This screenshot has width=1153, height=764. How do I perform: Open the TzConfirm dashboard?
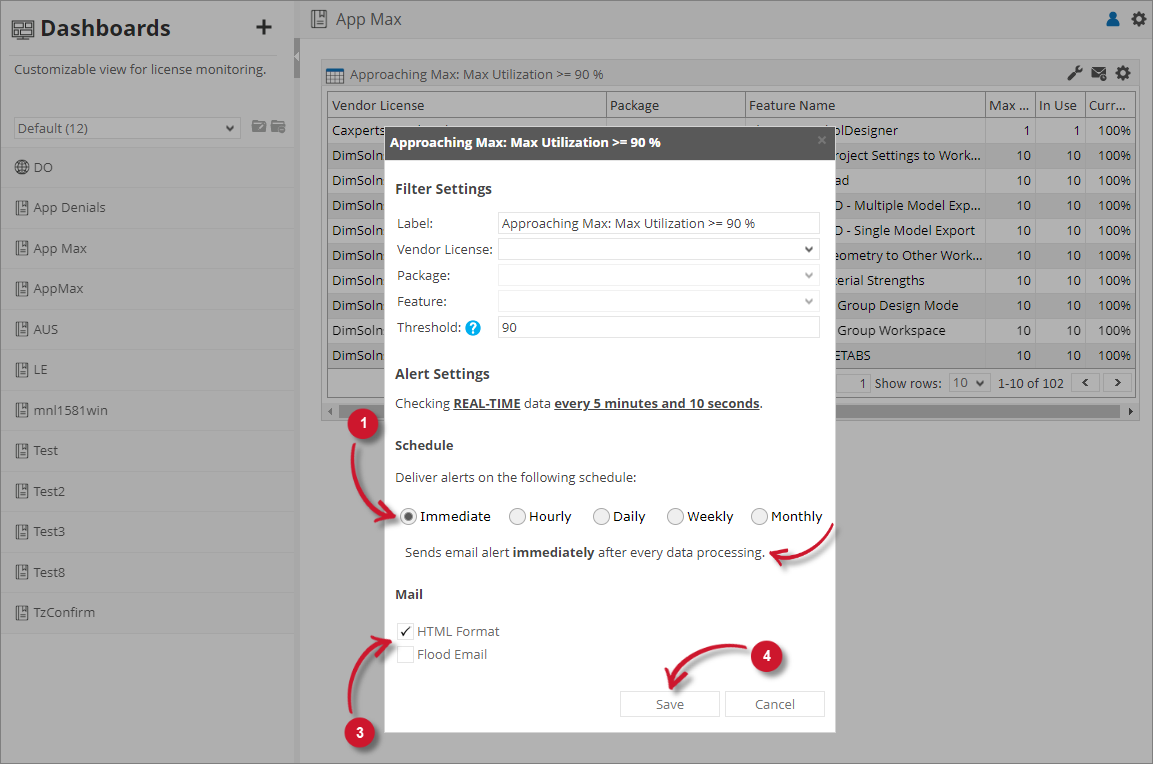(x=147, y=613)
